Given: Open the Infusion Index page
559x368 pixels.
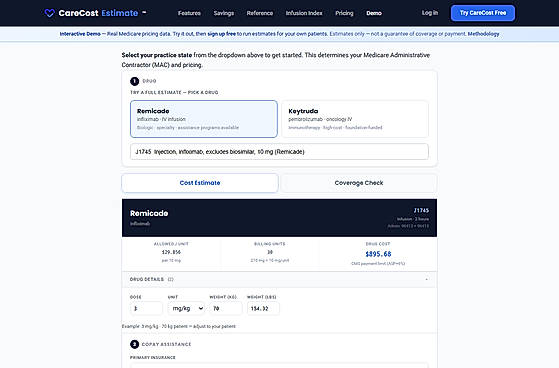Looking at the screenshot, I should (304, 13).
